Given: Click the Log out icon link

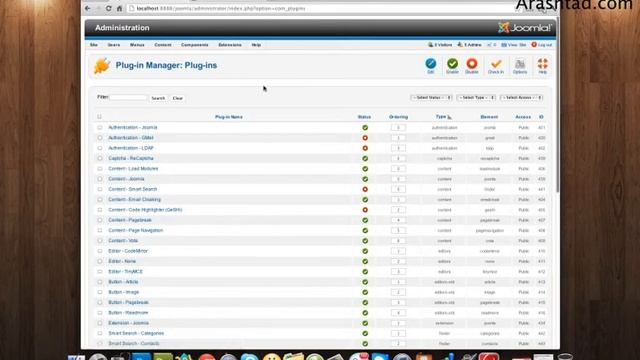Looking at the screenshot, I should click(542, 44).
